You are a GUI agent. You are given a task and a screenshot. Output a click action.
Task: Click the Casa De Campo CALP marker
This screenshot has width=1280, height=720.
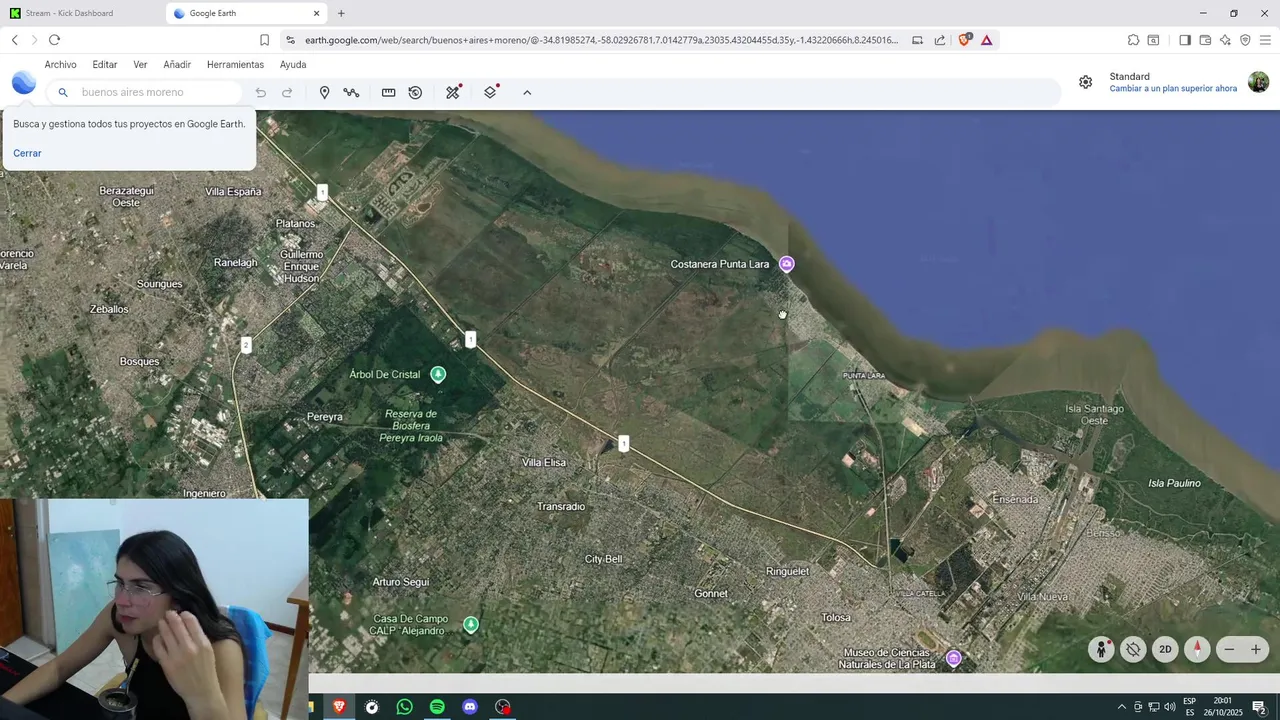471,625
